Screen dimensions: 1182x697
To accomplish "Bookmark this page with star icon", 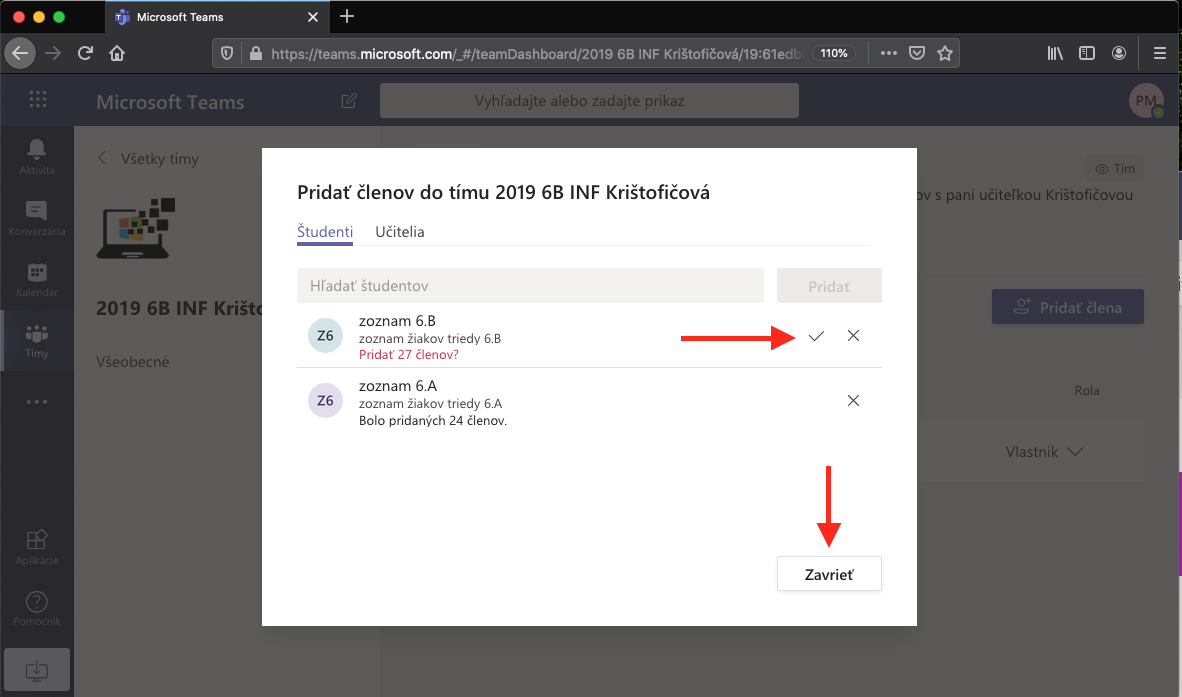I will click(944, 53).
